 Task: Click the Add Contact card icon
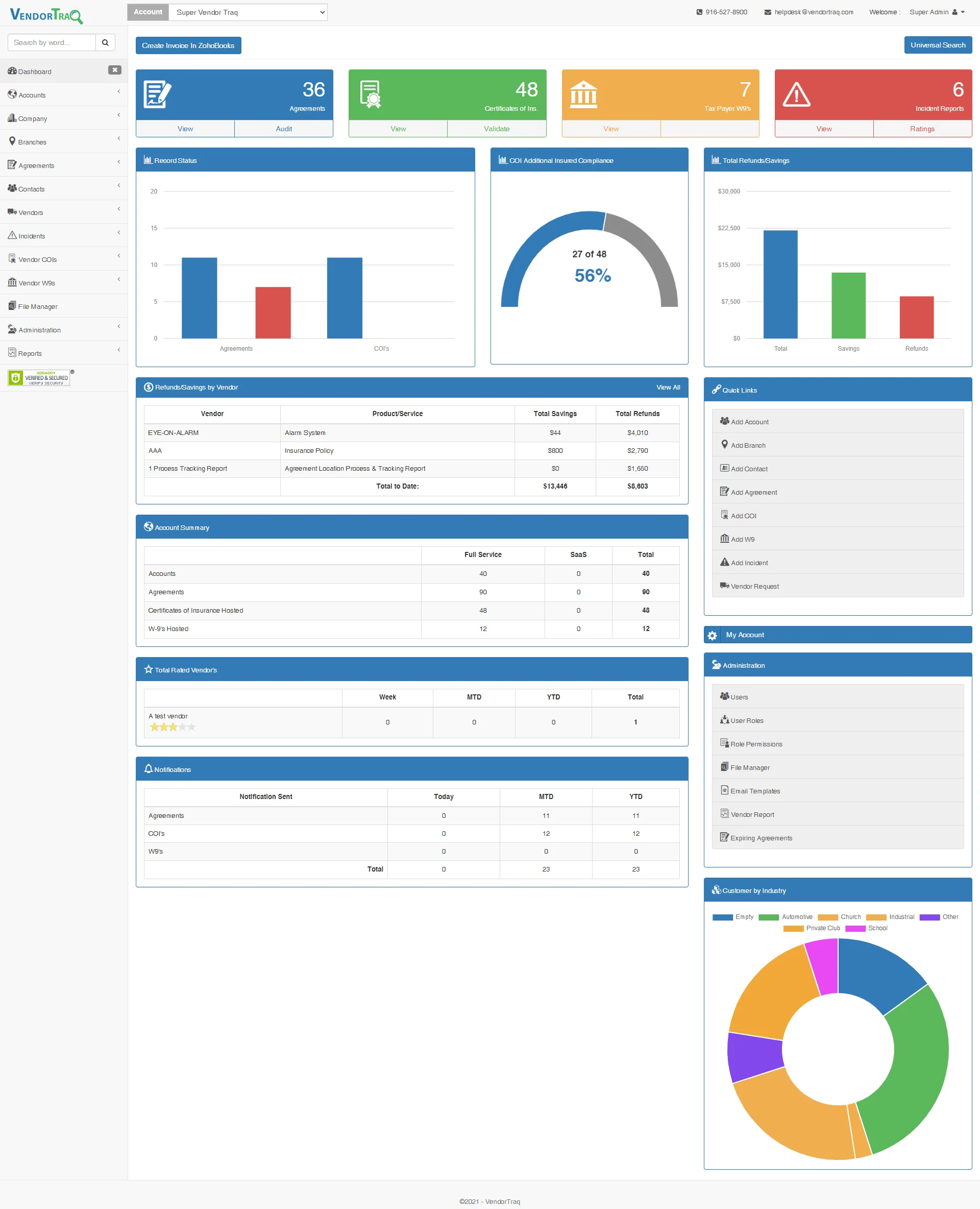724,468
